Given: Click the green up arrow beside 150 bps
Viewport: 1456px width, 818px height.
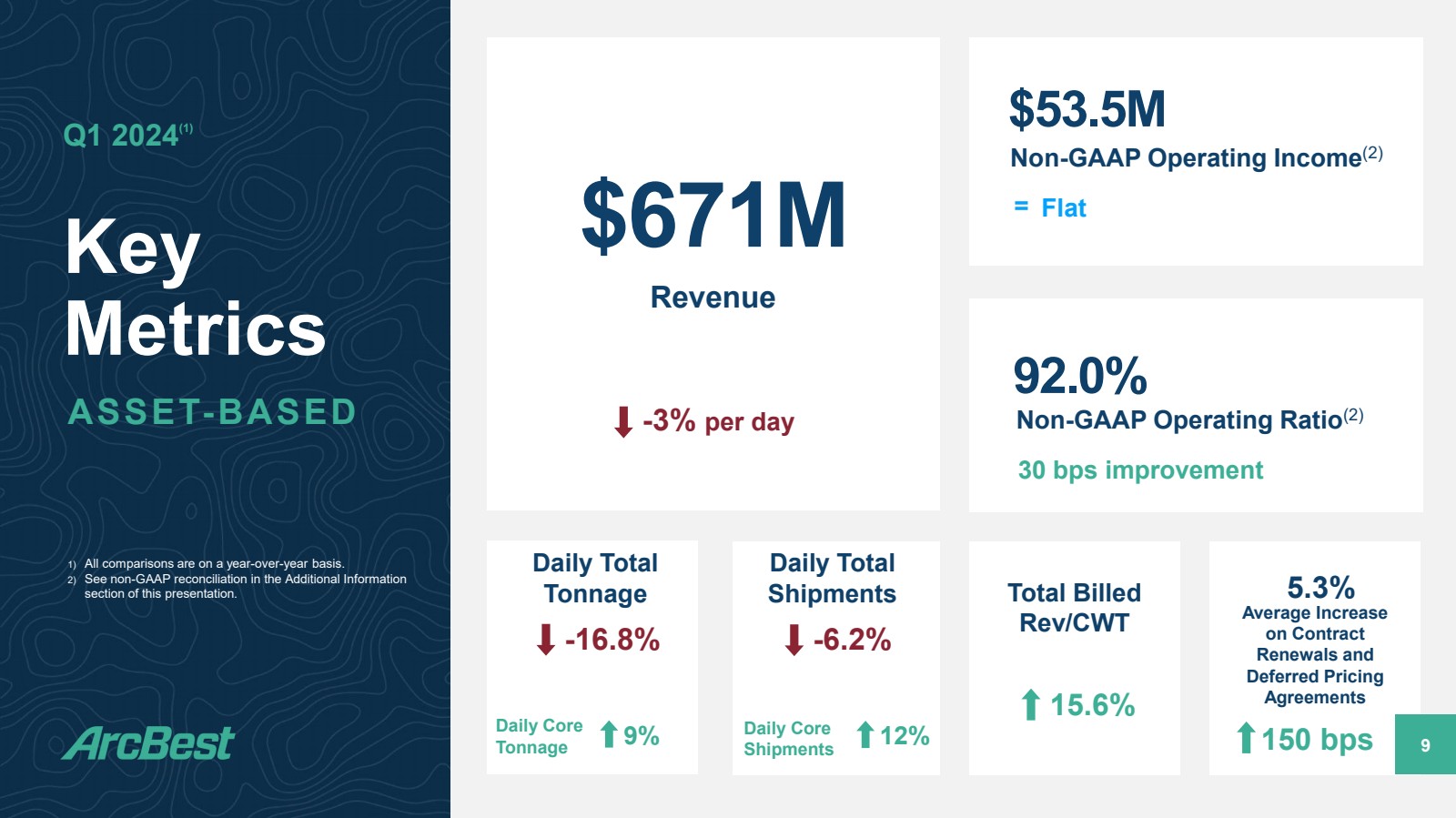Looking at the screenshot, I should (x=1246, y=738).
